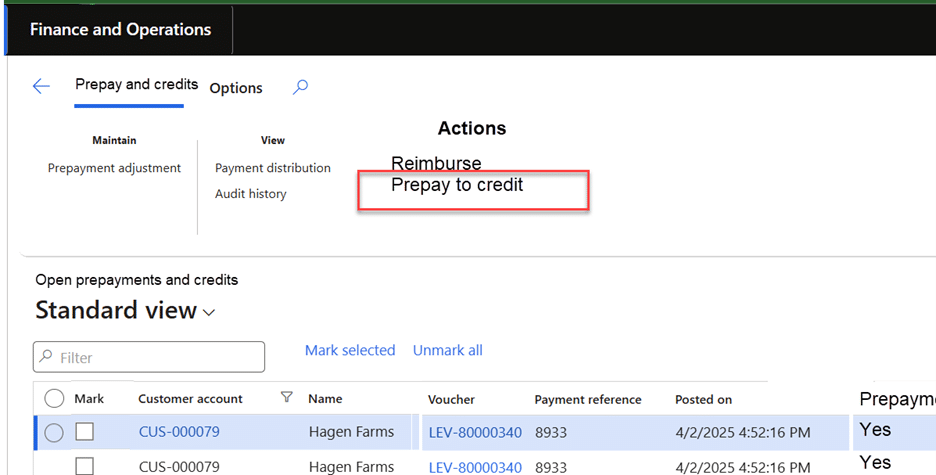
Task: Click CUS-000079 in the second row
Action: click(x=179, y=466)
